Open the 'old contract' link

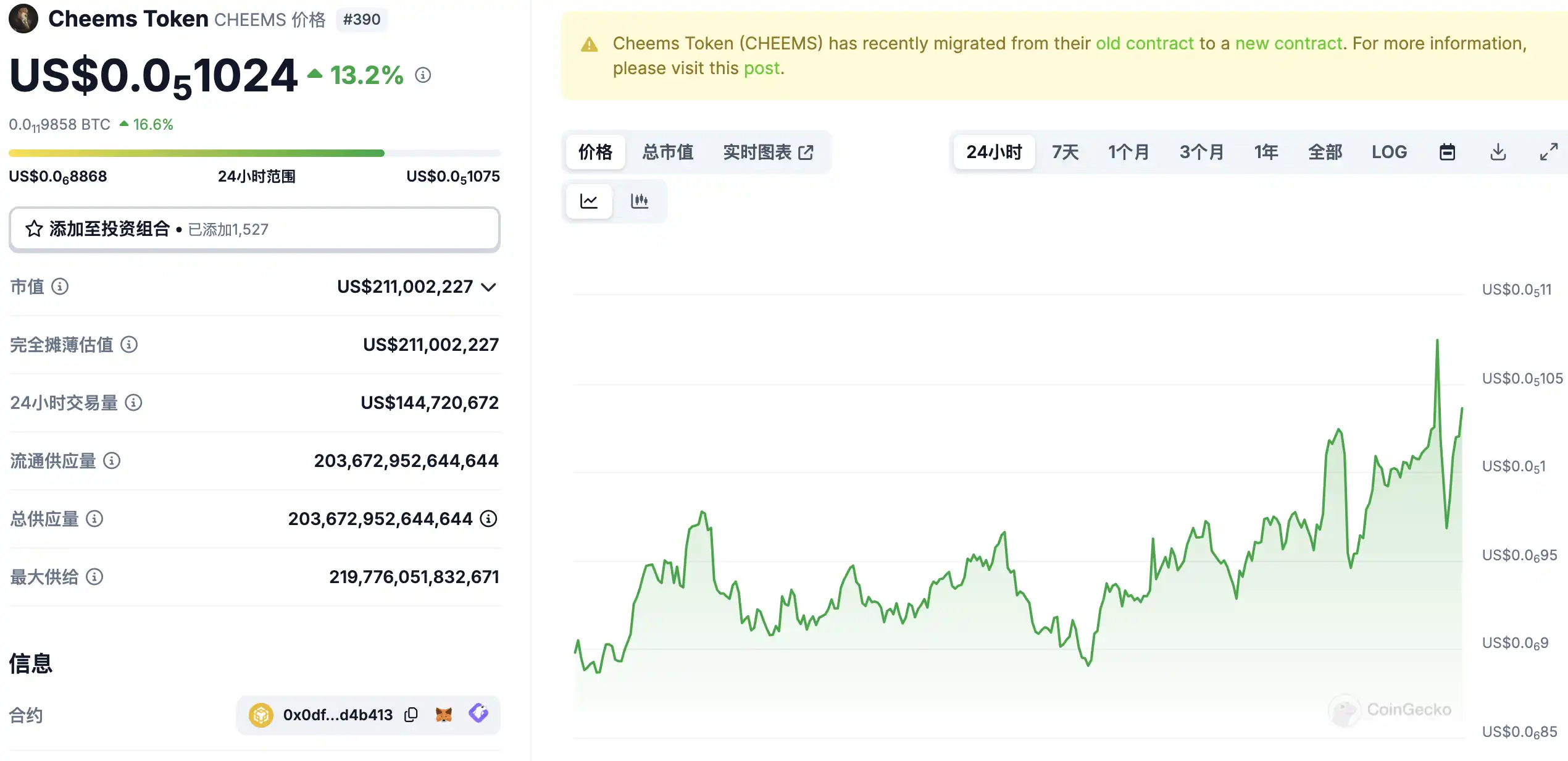point(1145,43)
